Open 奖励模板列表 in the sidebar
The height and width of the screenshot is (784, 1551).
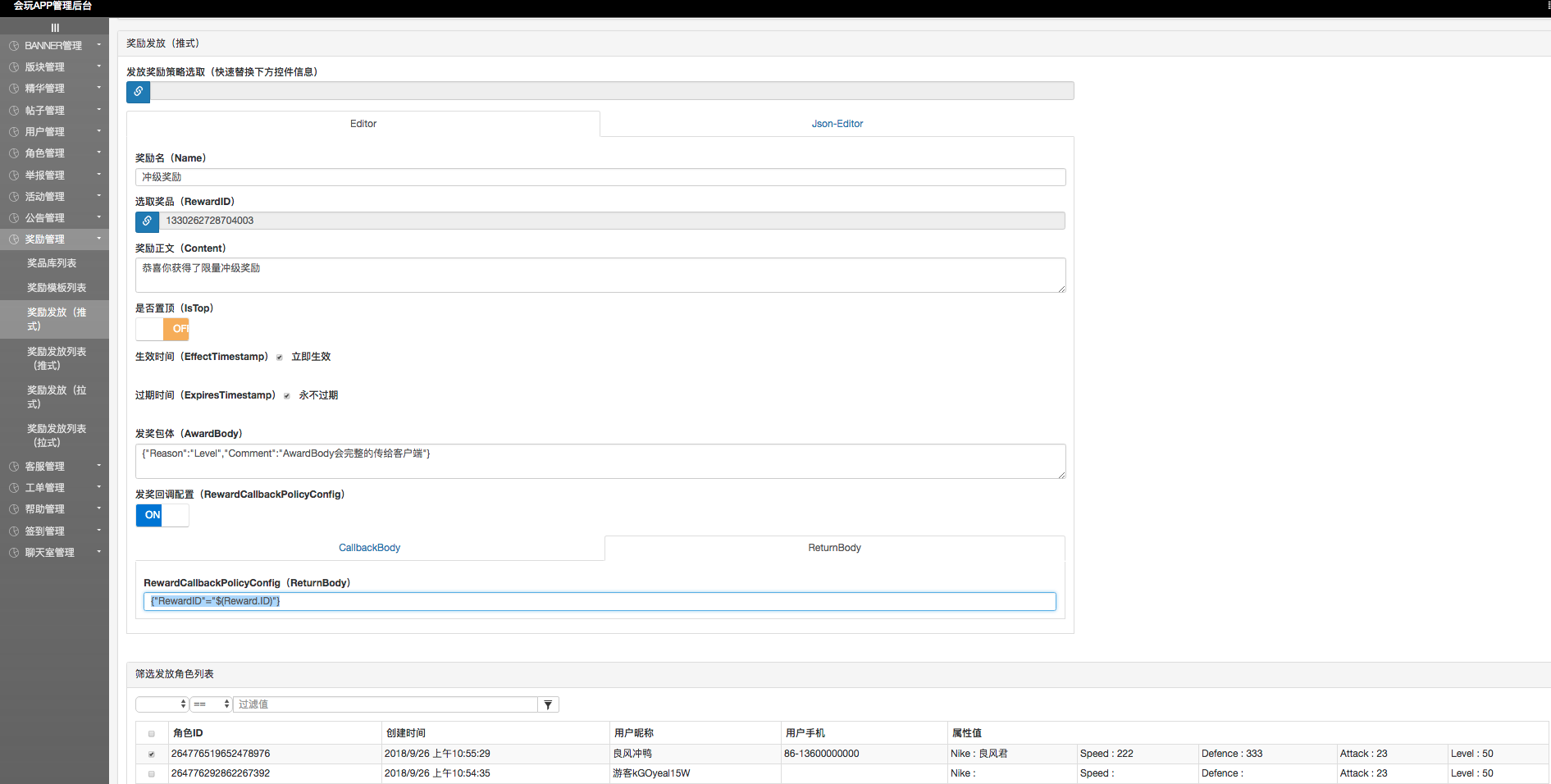[x=57, y=288]
